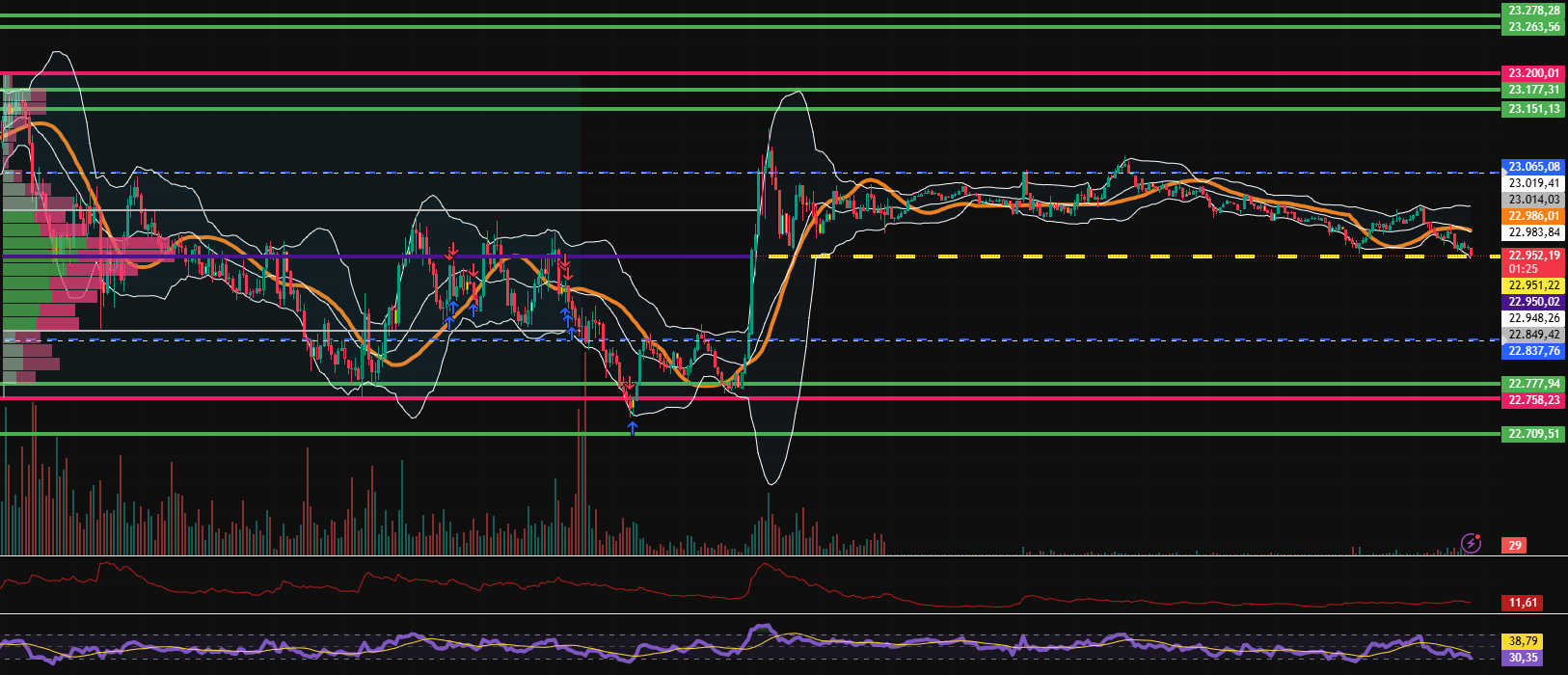Screen dimensions: 1568x675
Task: Select the purple RSI value label 30,35
Action: pos(1522,658)
